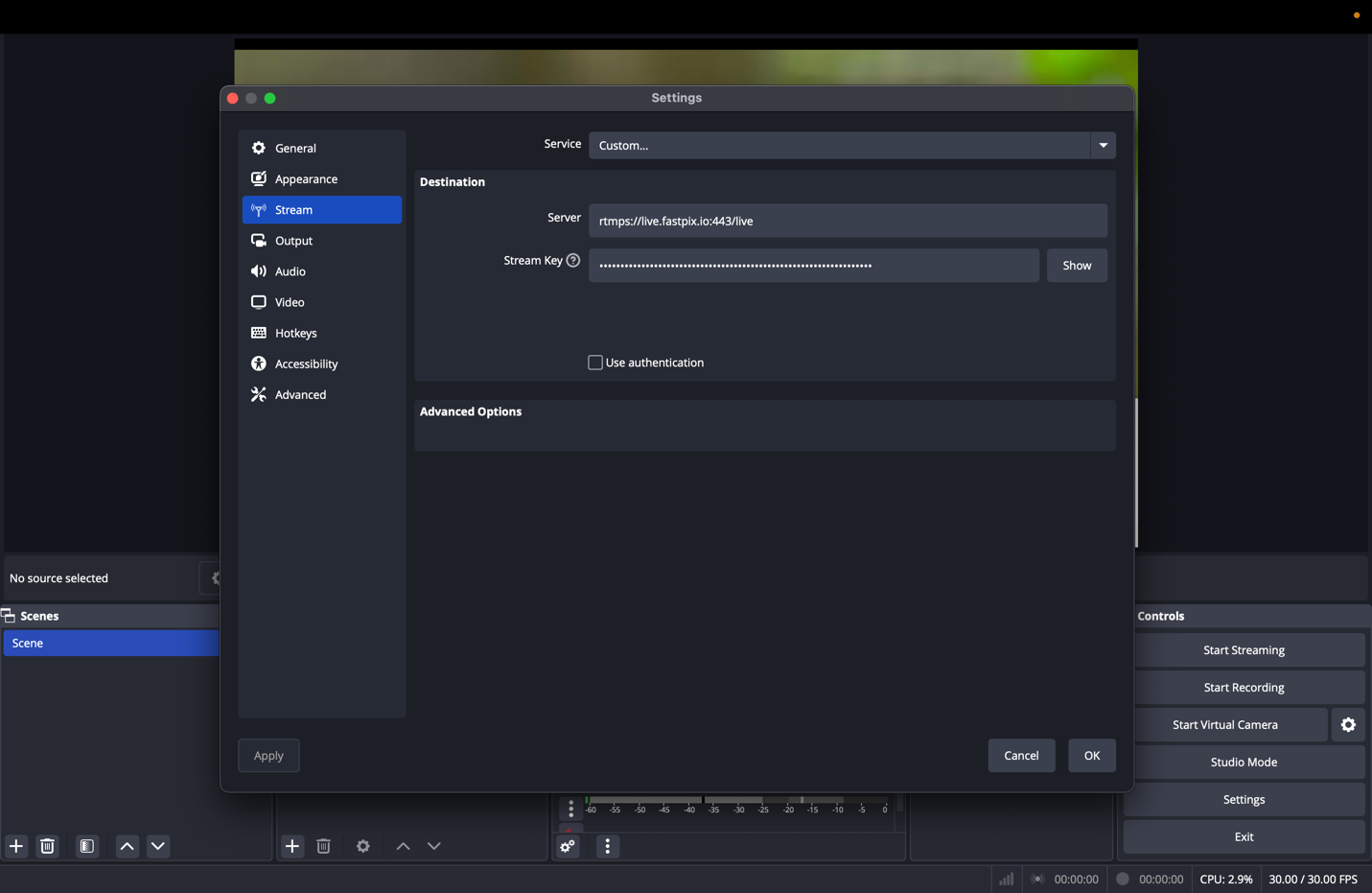The width and height of the screenshot is (1372, 893).
Task: Click Start Streaming in Controls
Action: (1244, 649)
